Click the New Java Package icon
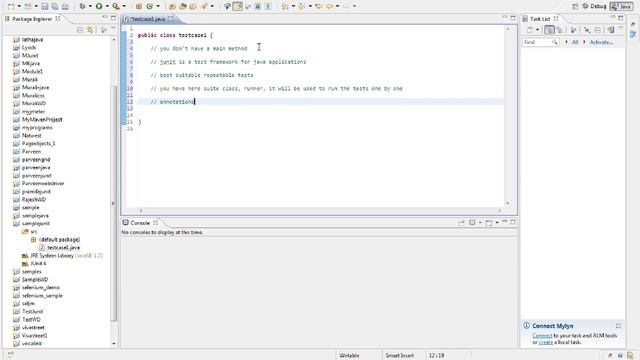Screen dimensions: 640x360 click(x=139, y=6)
